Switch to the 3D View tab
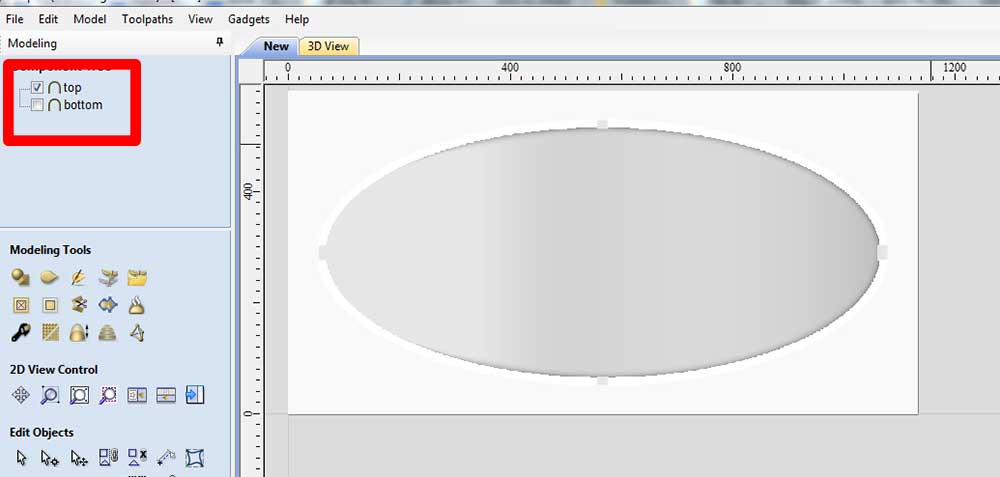Image resolution: width=1000 pixels, height=477 pixels. (x=328, y=46)
